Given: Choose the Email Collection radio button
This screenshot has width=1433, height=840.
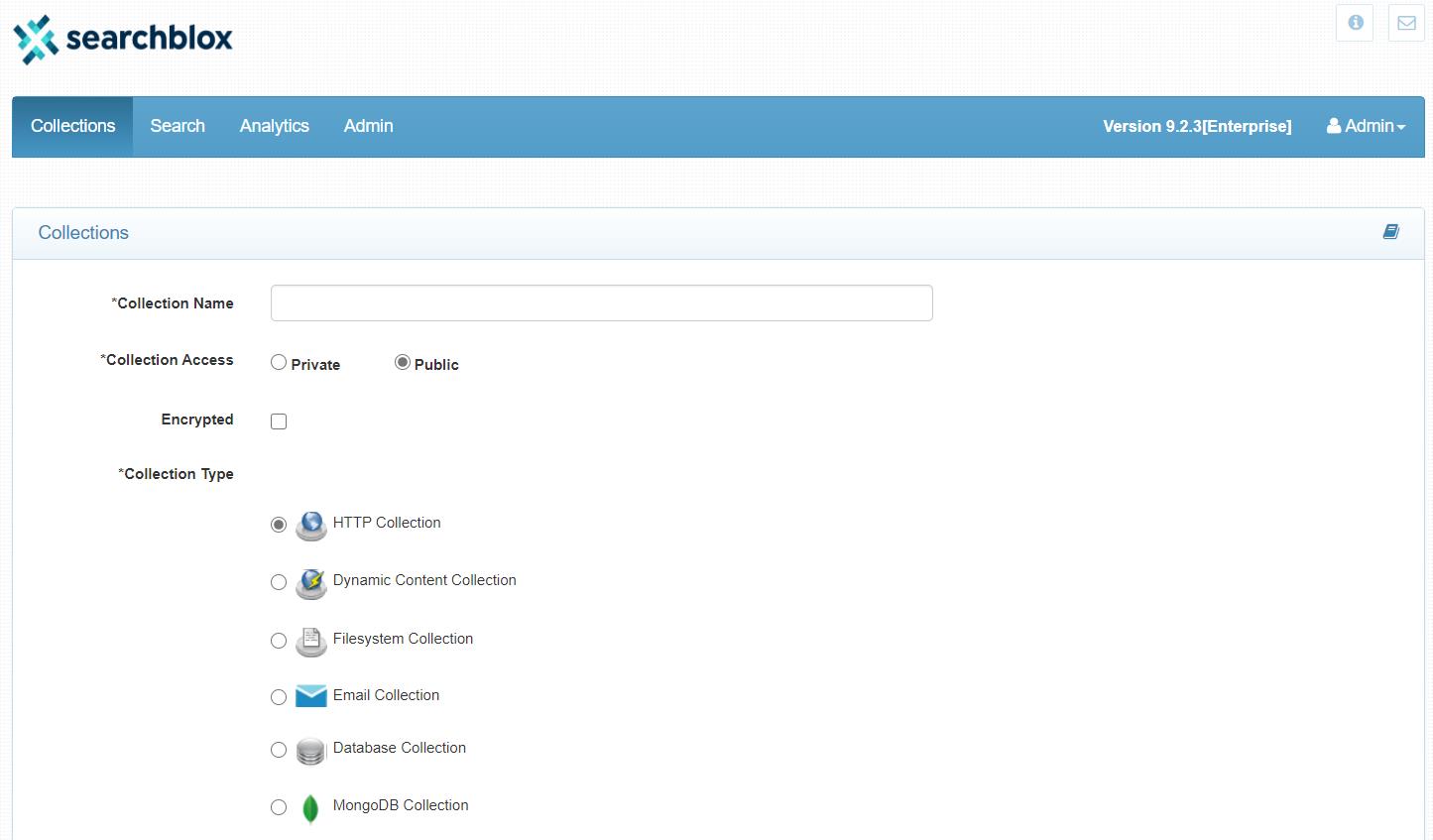Looking at the screenshot, I should (279, 697).
